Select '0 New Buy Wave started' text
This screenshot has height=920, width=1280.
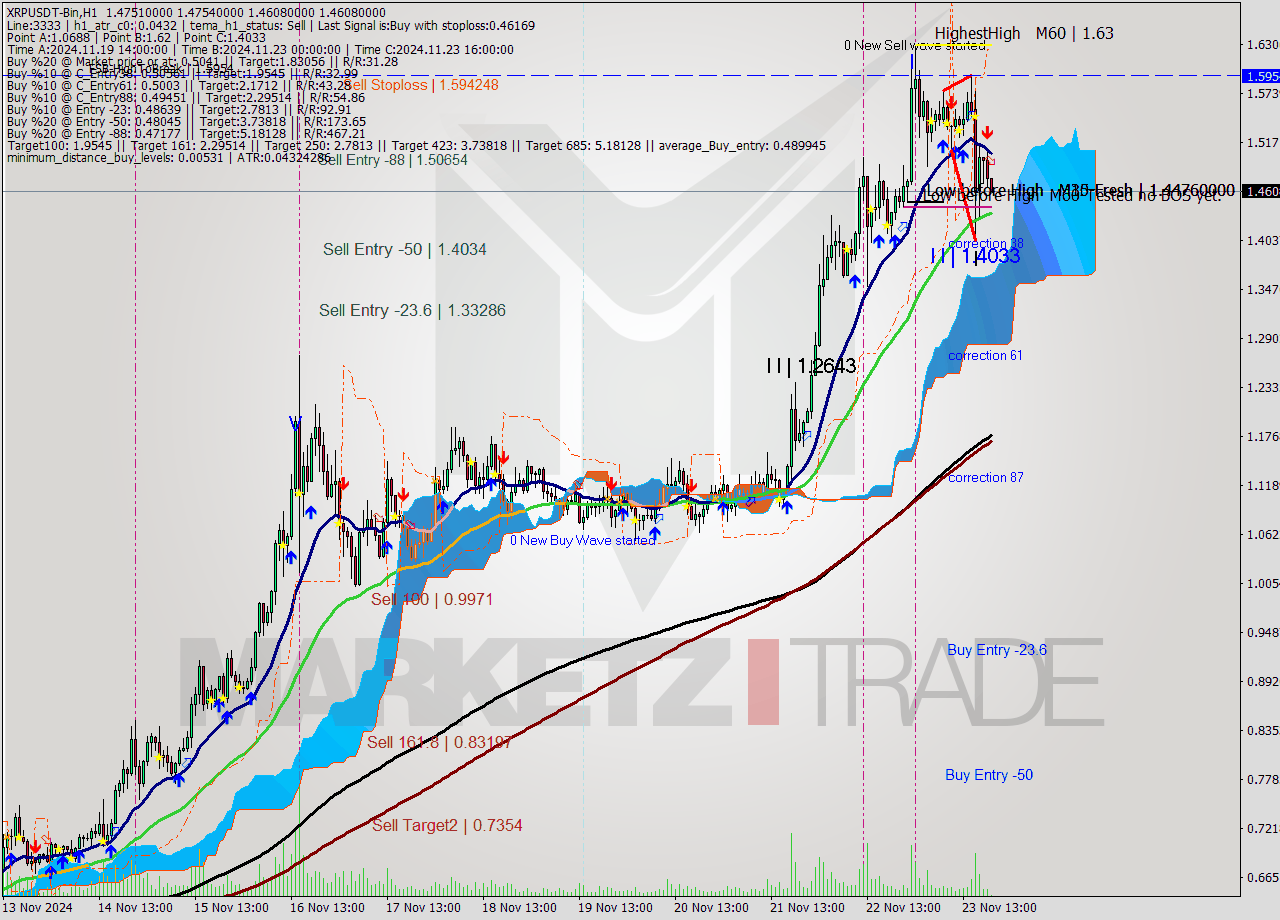pos(583,540)
